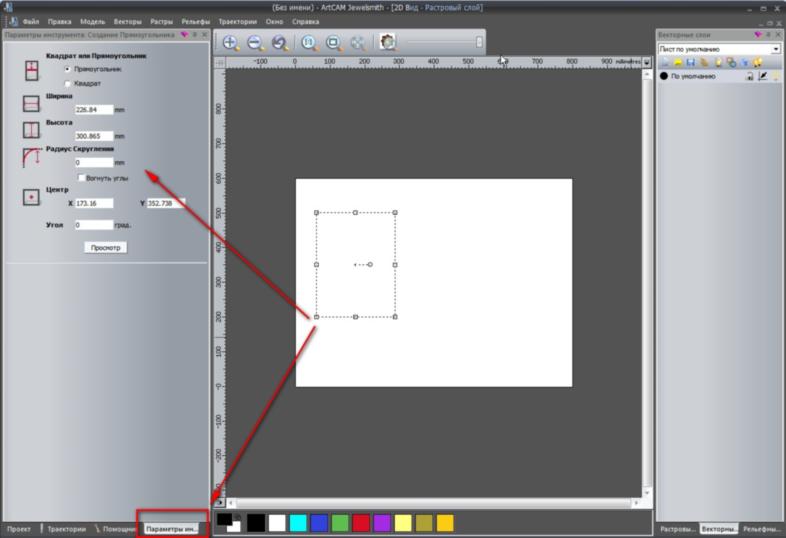Click the Ширина width icon
This screenshot has height=538, width=786.
pos(31,103)
